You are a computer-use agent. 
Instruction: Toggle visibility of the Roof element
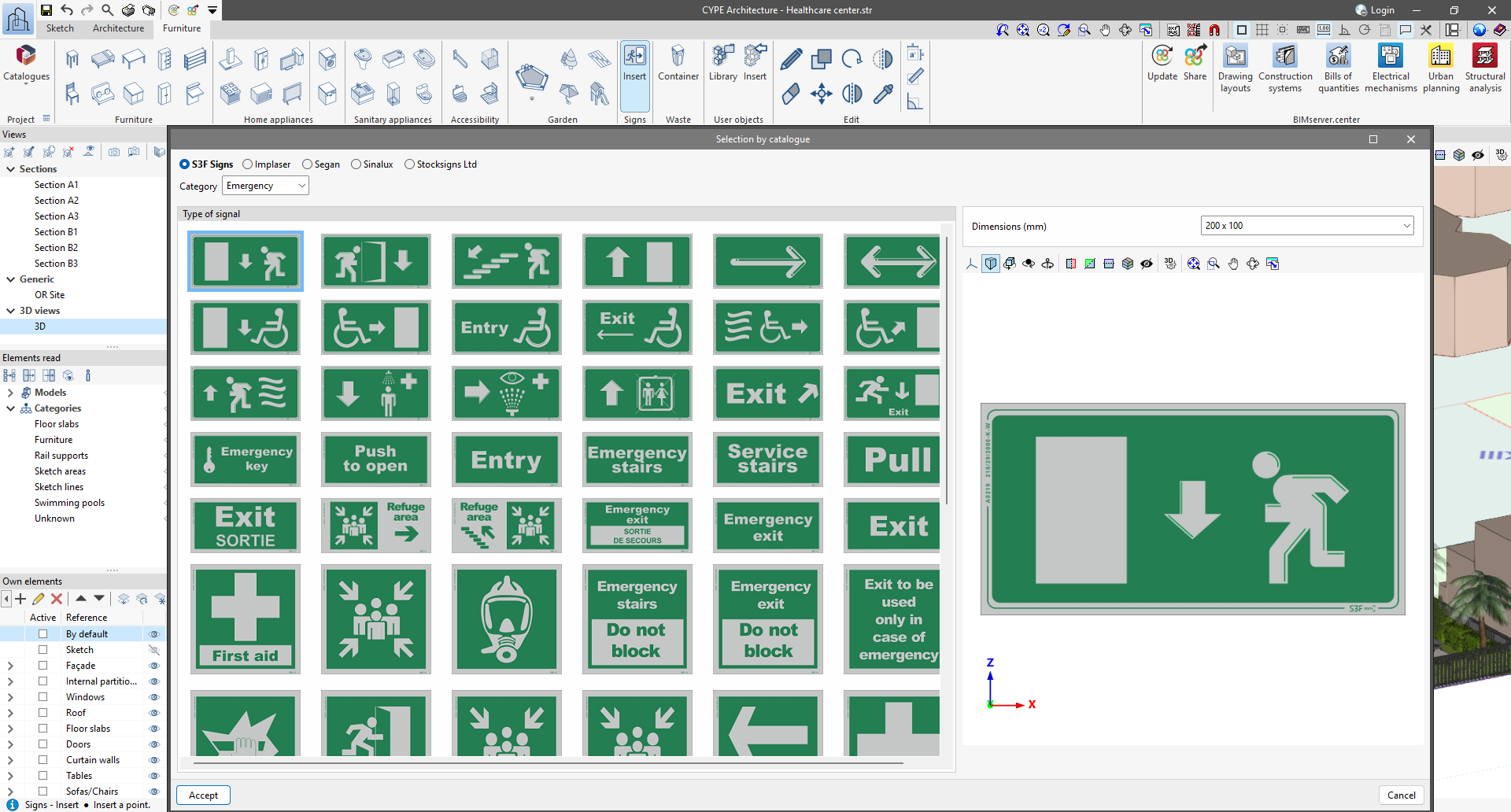[154, 713]
